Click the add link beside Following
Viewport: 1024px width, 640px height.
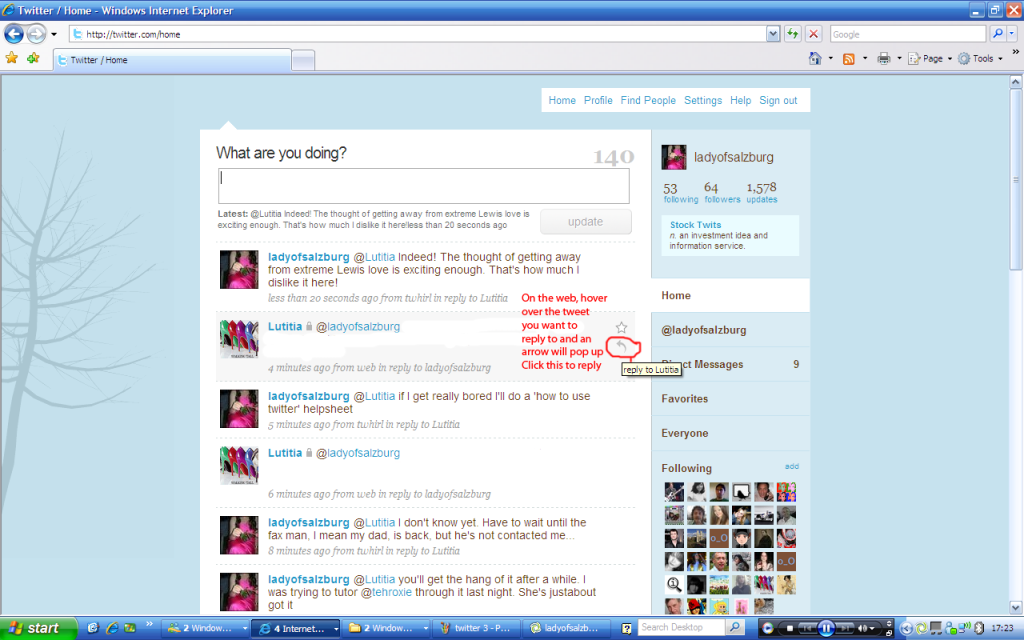tap(792, 466)
